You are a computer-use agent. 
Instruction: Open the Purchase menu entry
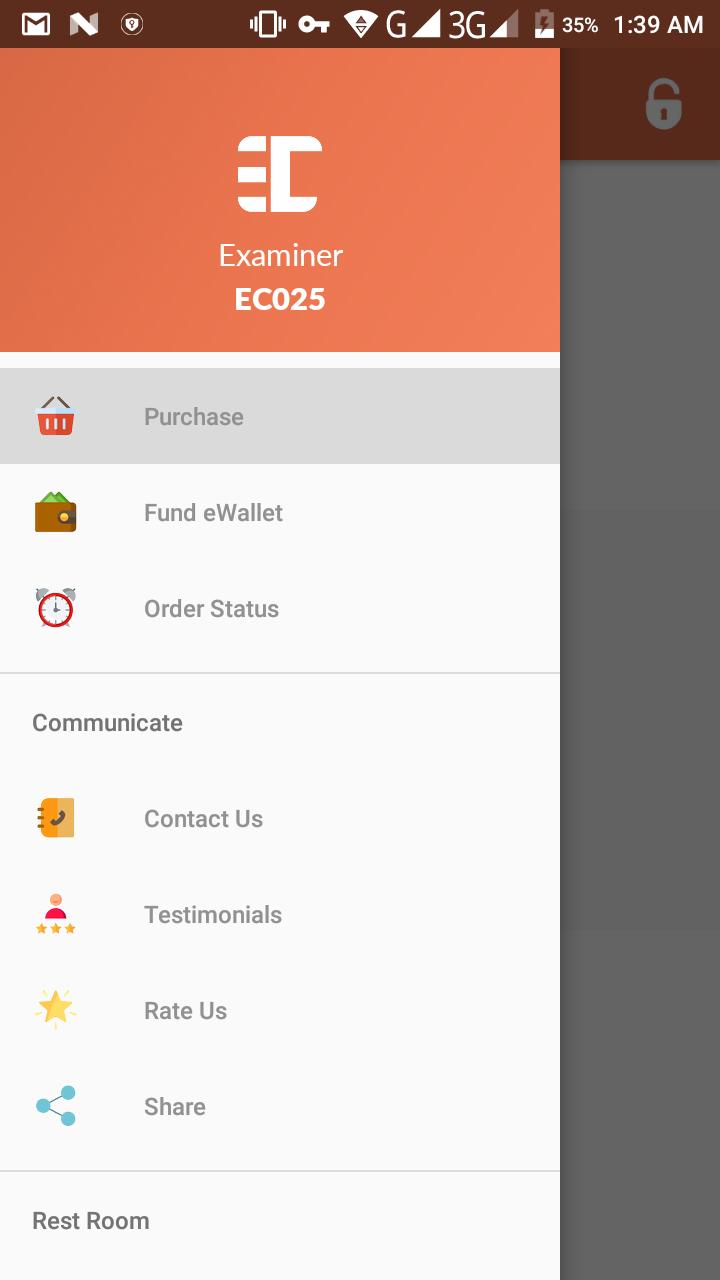point(280,416)
